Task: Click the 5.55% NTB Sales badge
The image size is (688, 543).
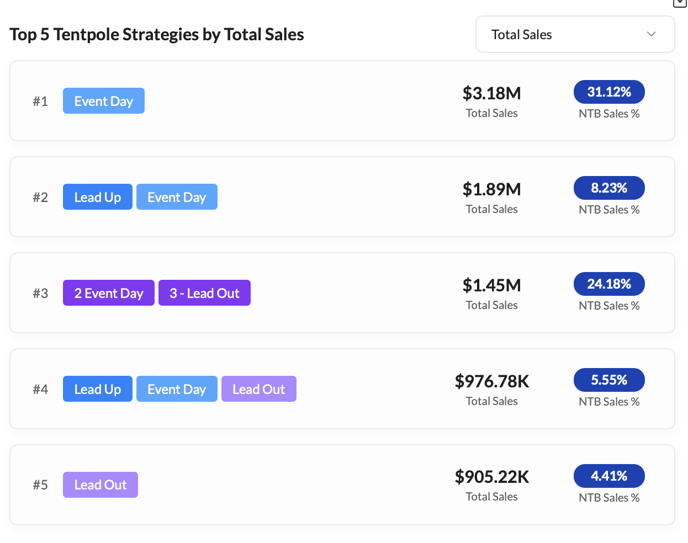Action: coord(609,380)
